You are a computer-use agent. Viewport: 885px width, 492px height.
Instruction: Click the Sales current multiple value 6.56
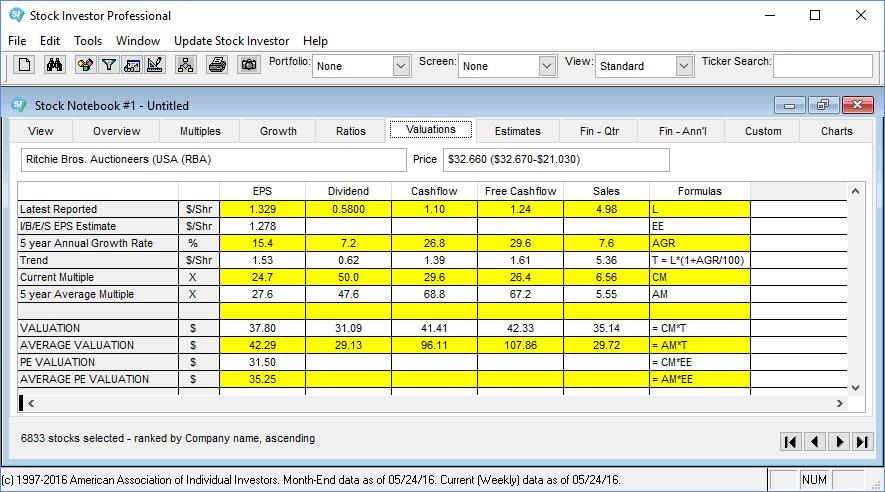coord(606,277)
